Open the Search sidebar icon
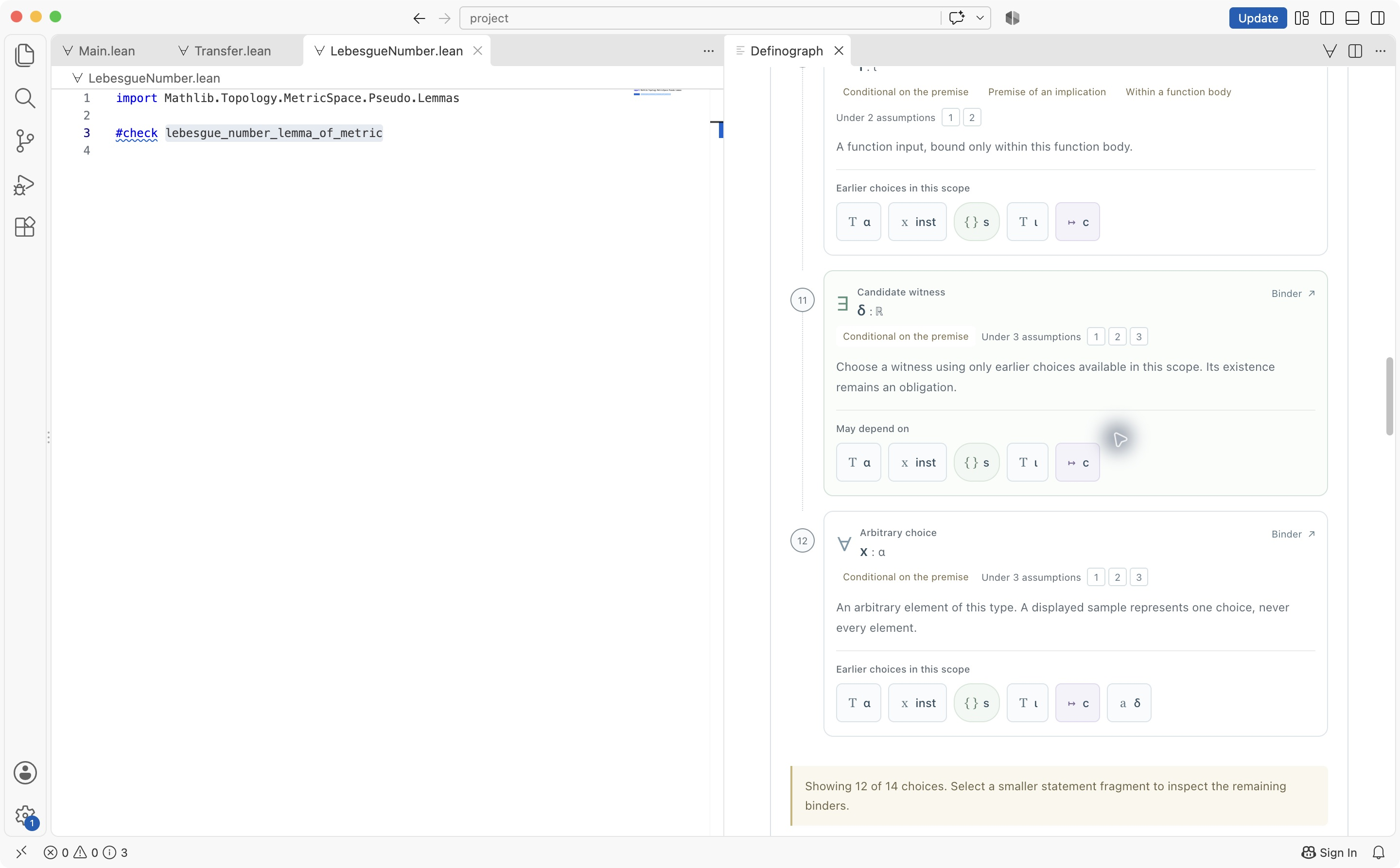This screenshot has width=1400, height=868. click(25, 98)
